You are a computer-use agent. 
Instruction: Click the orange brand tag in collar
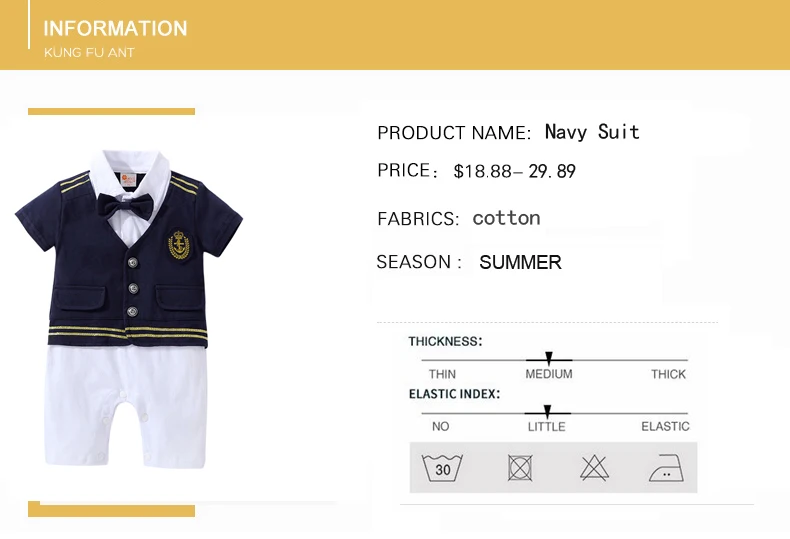pos(128,180)
